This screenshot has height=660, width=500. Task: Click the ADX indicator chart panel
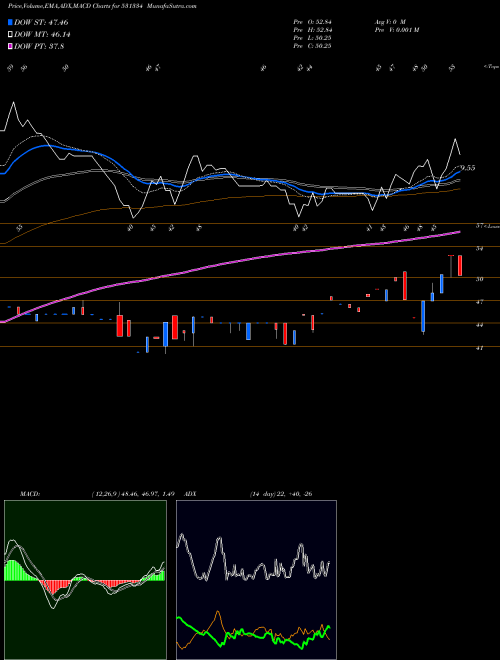pos(256,580)
